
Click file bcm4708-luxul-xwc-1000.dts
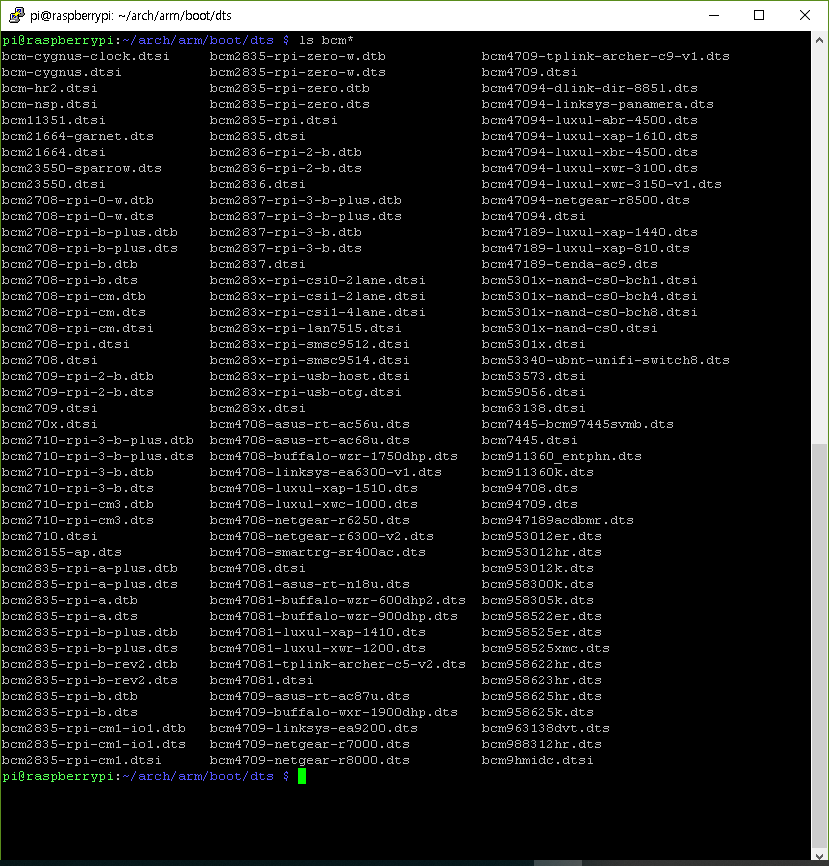click(314, 505)
